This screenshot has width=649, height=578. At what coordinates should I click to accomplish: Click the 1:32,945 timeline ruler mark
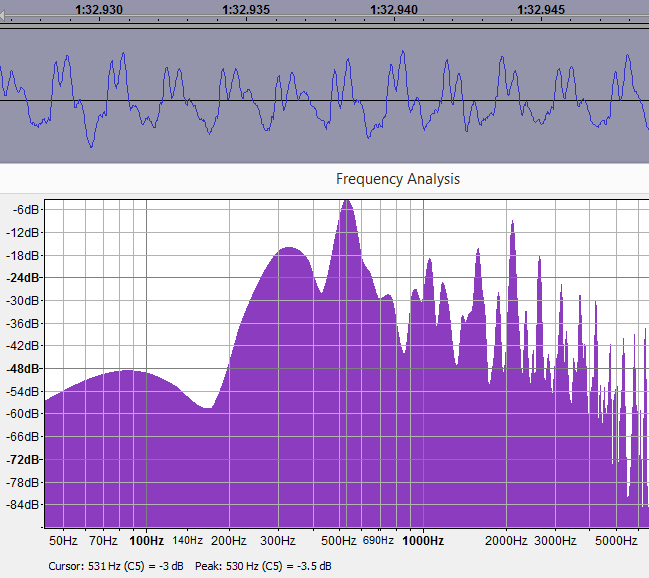(541, 9)
